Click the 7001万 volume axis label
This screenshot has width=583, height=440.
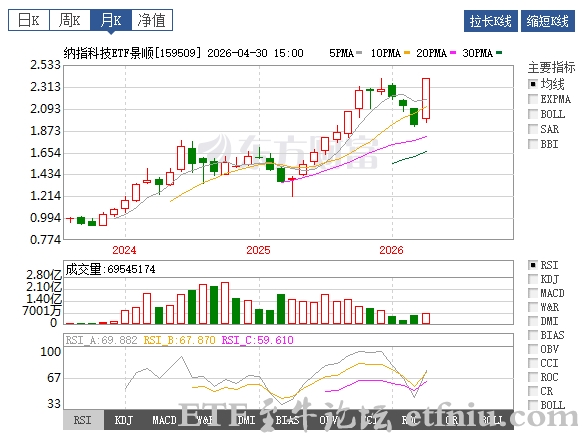(x=42, y=311)
